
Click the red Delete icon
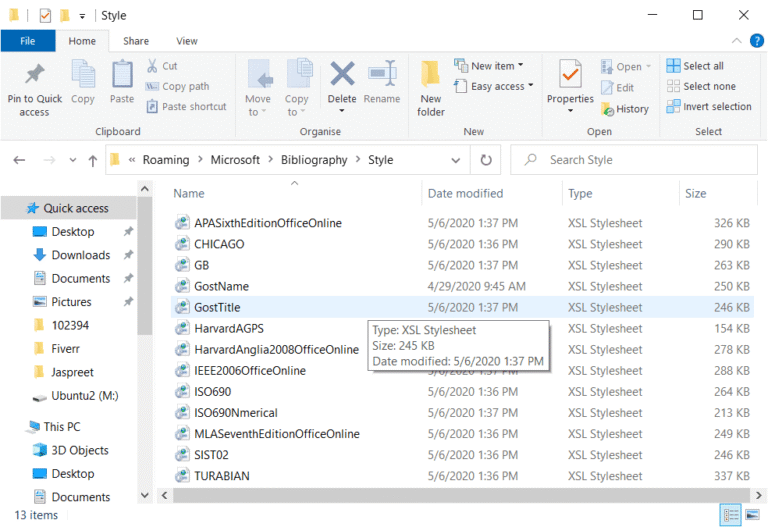[x=342, y=73]
